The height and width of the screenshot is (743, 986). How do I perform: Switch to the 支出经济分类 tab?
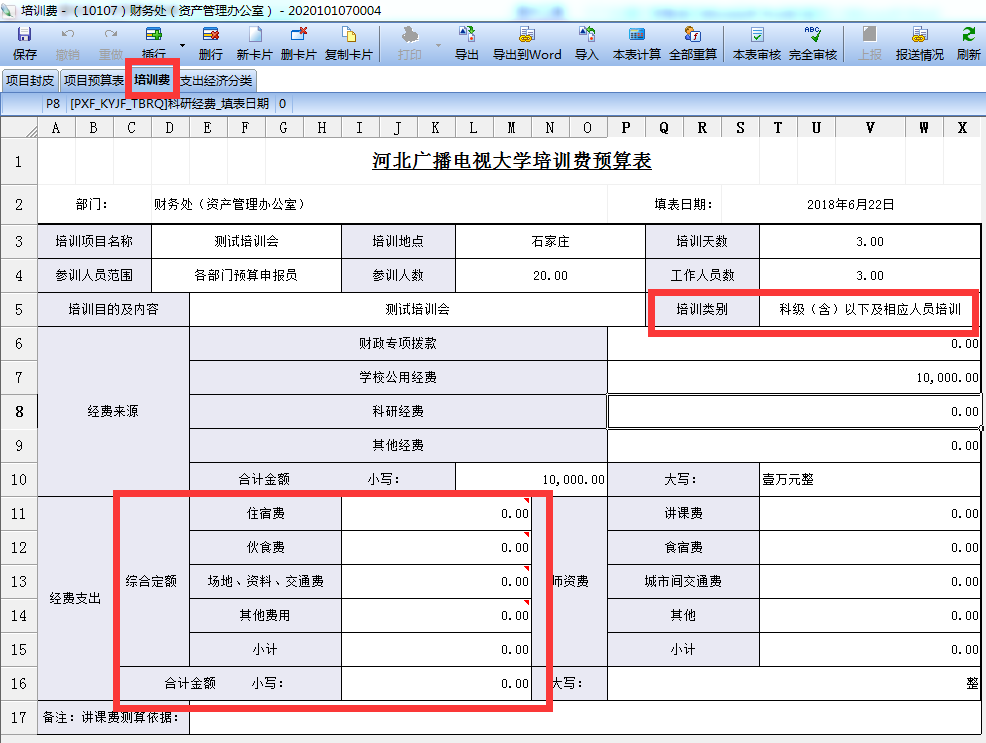216,80
